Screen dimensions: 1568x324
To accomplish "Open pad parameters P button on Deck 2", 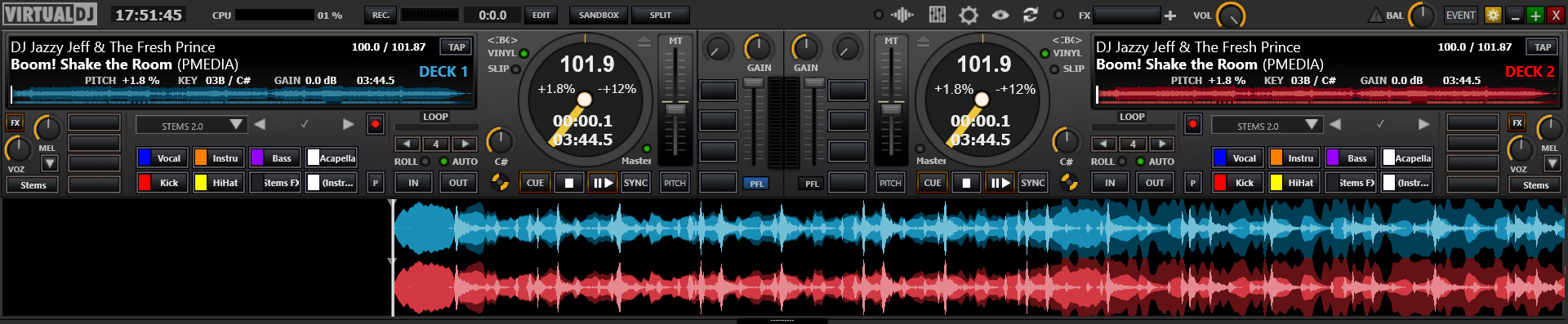I will 1192,183.
